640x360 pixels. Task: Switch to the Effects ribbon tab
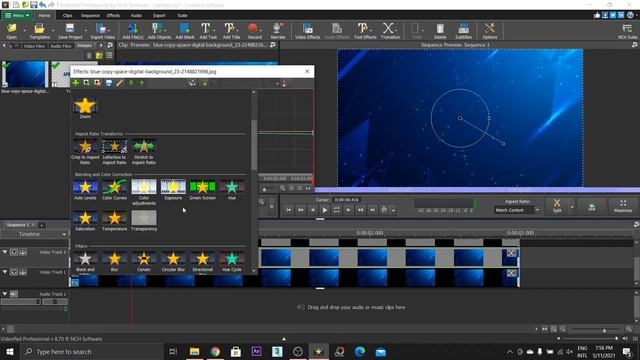coord(113,16)
